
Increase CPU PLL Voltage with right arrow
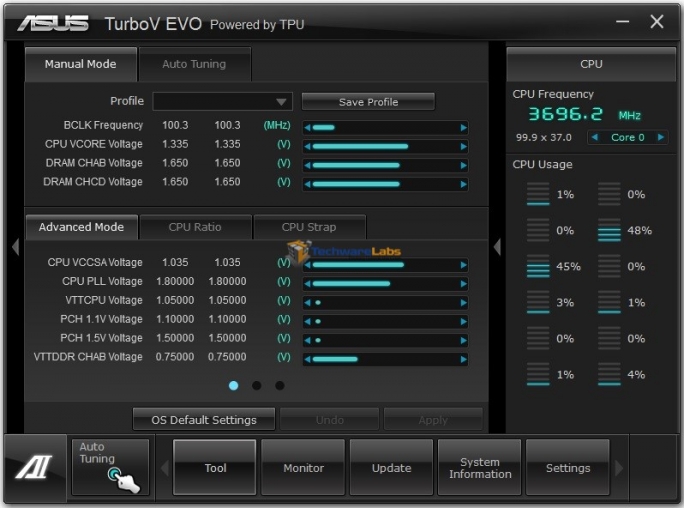463,284
